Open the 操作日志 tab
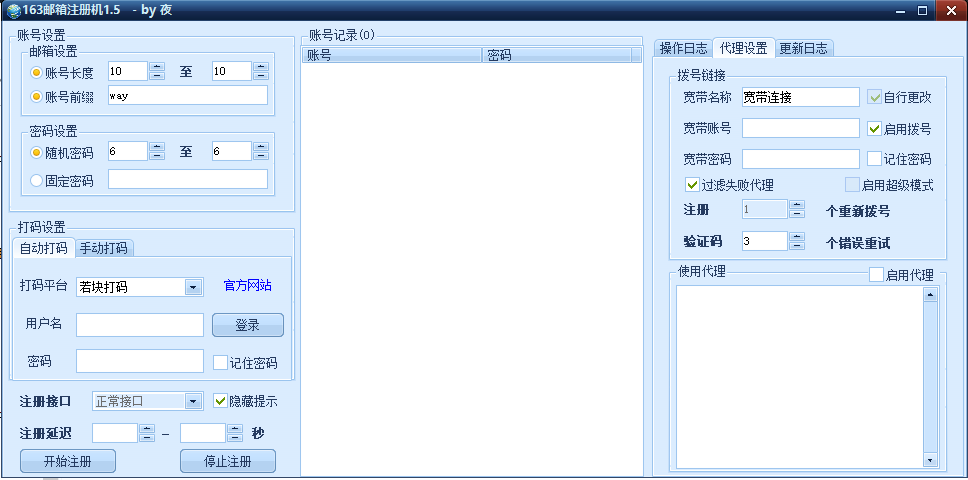The height and width of the screenshot is (480, 968). [x=683, y=48]
